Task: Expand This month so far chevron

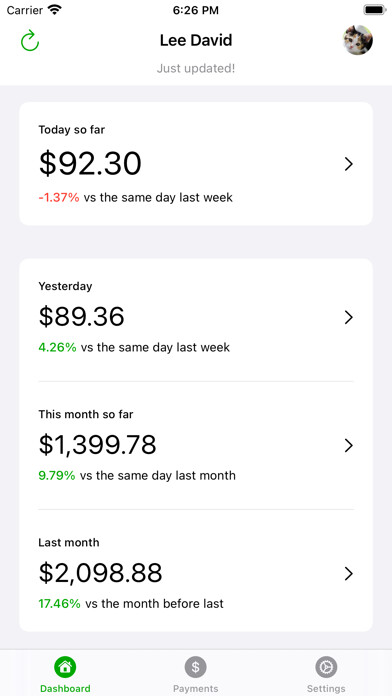Action: click(x=349, y=446)
